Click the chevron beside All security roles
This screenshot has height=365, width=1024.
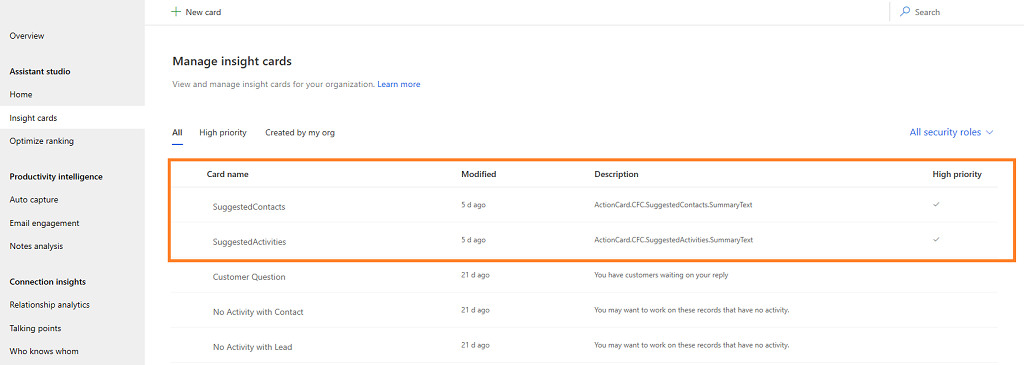(x=989, y=133)
